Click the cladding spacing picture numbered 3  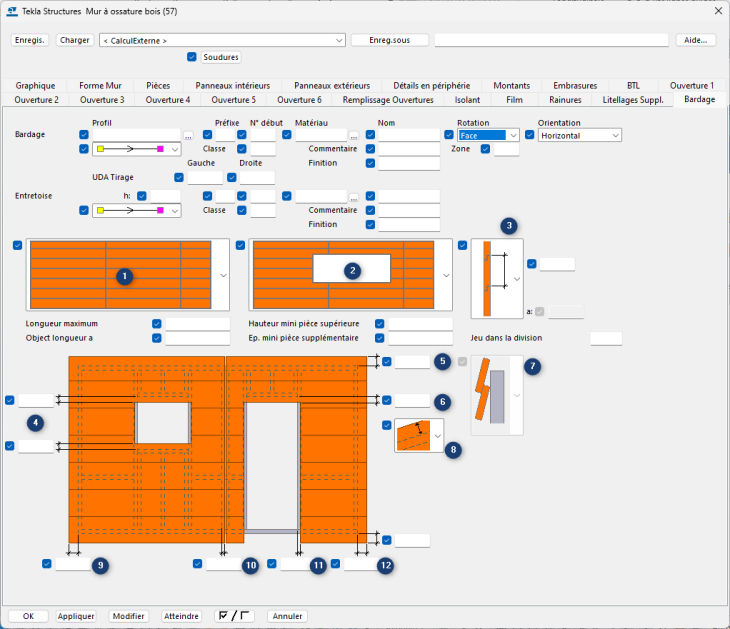[x=490, y=277]
